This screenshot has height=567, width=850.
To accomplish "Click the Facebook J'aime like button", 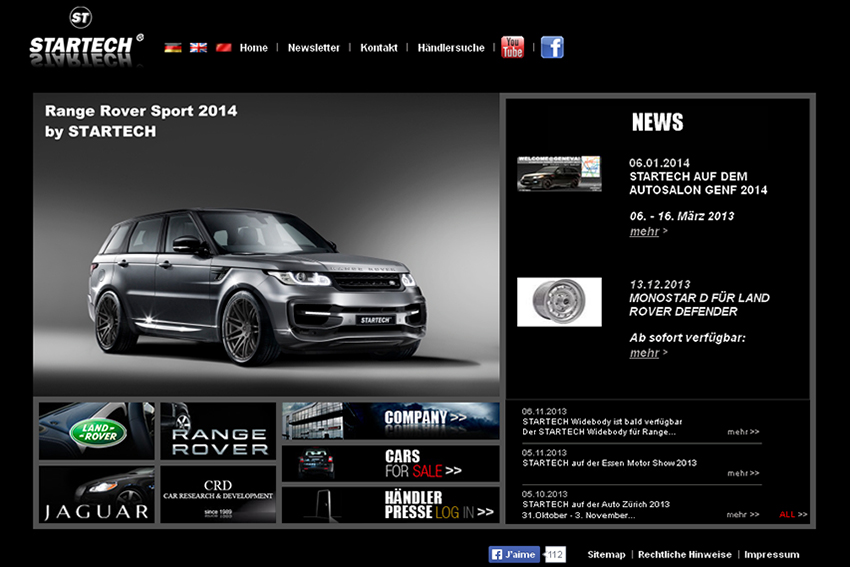I will tap(514, 554).
